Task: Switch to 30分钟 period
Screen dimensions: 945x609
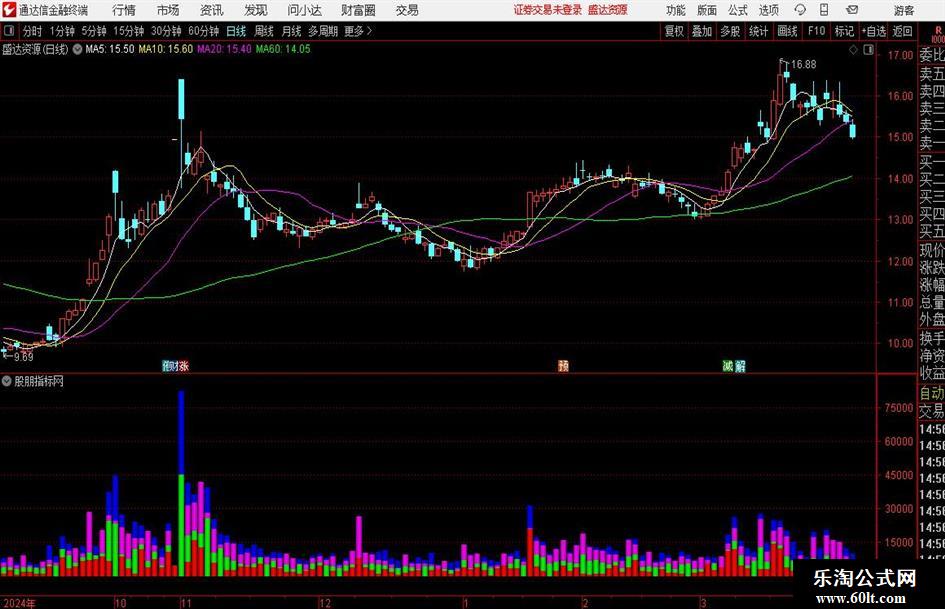Action: (166, 31)
